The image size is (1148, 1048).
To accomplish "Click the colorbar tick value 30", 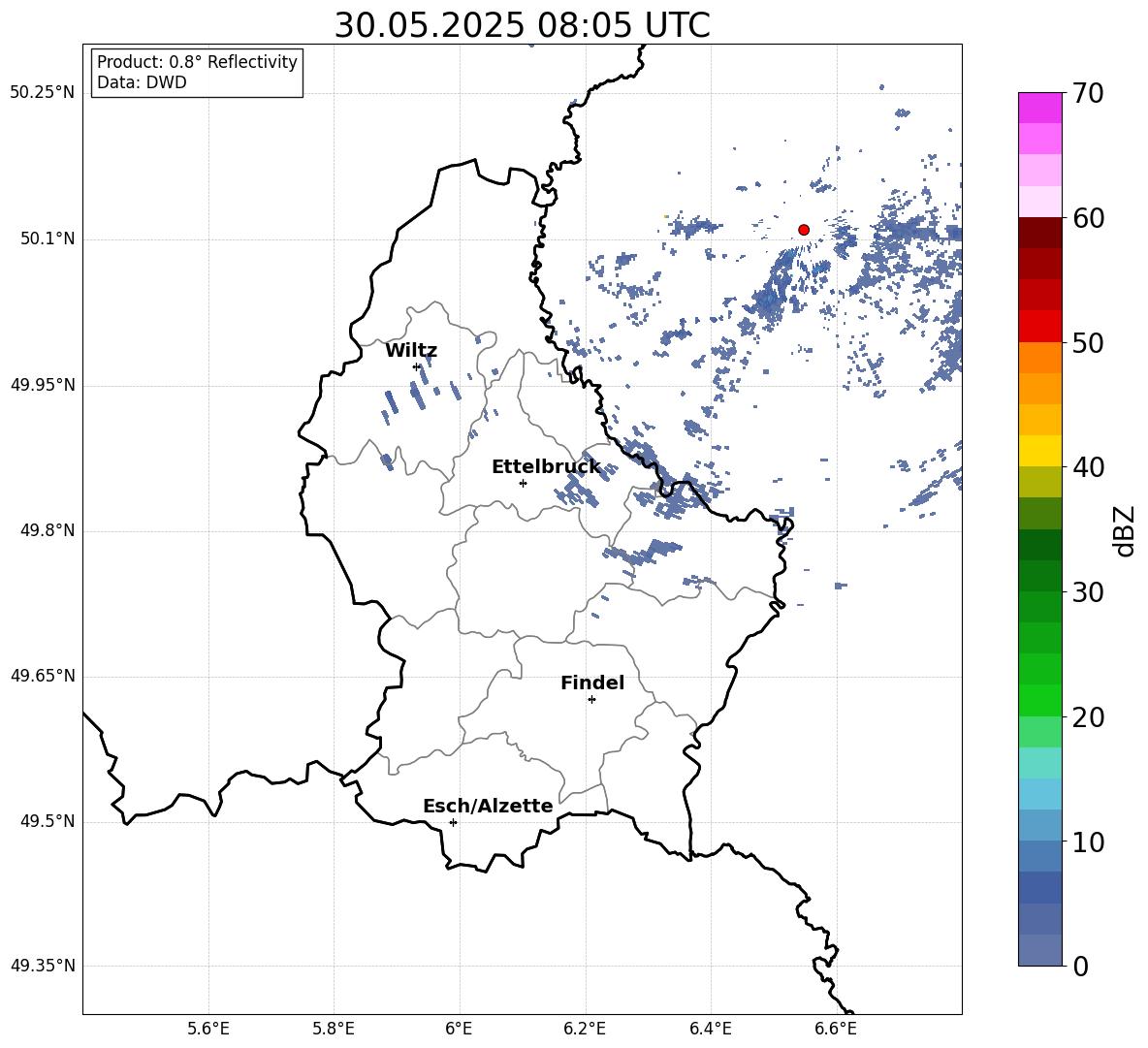I will point(1088,592).
